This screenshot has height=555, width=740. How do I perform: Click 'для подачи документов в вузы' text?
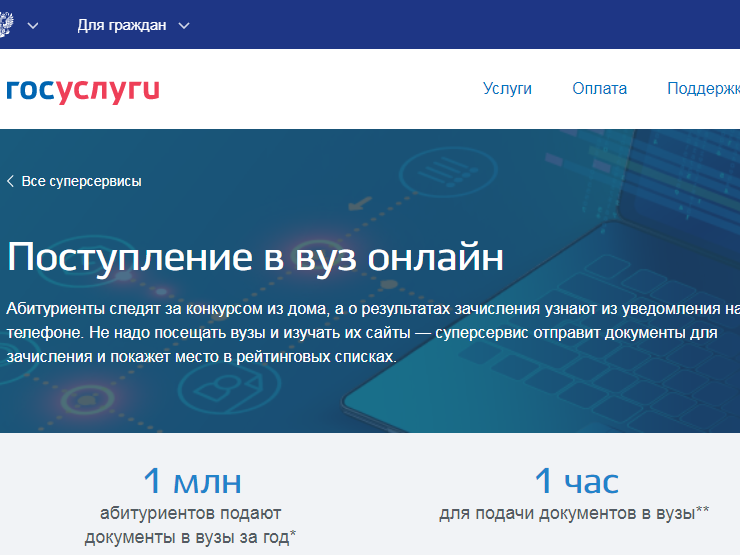point(574,513)
